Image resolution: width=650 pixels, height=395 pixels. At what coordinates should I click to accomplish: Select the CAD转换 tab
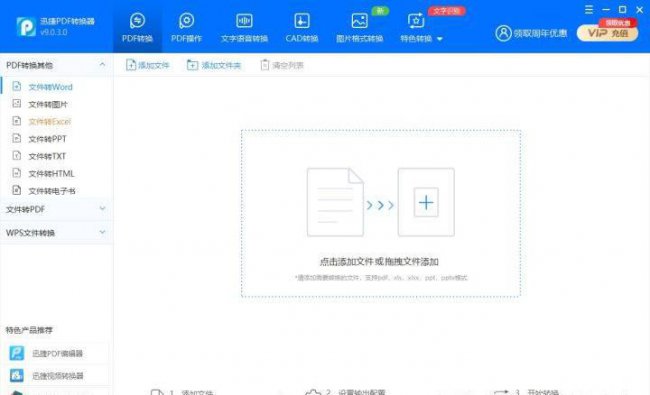(x=302, y=27)
